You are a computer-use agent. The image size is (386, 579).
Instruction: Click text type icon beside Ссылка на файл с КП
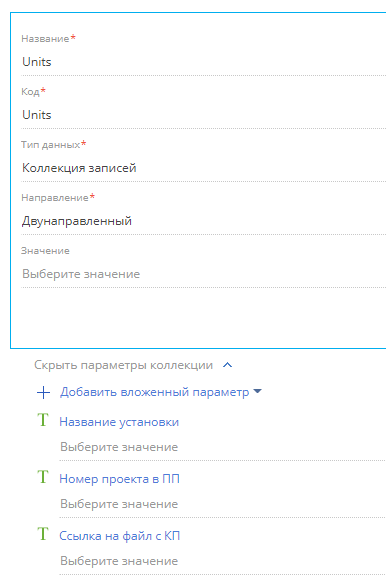[x=43, y=534]
